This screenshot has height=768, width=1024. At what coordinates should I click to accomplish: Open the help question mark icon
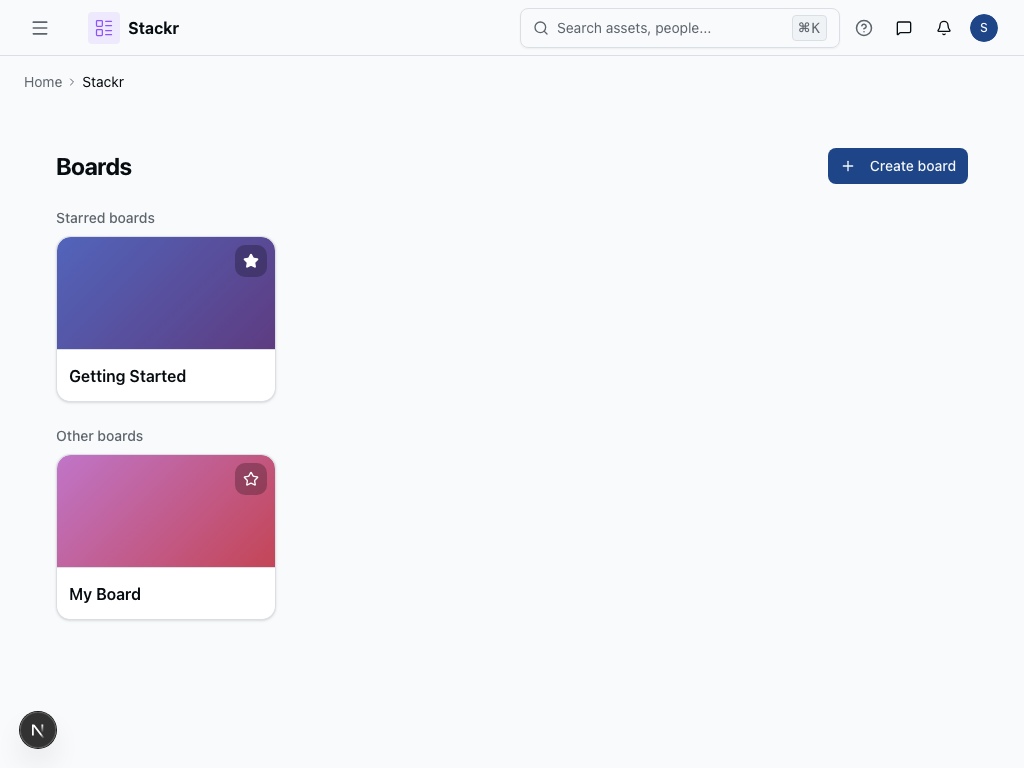tap(864, 28)
